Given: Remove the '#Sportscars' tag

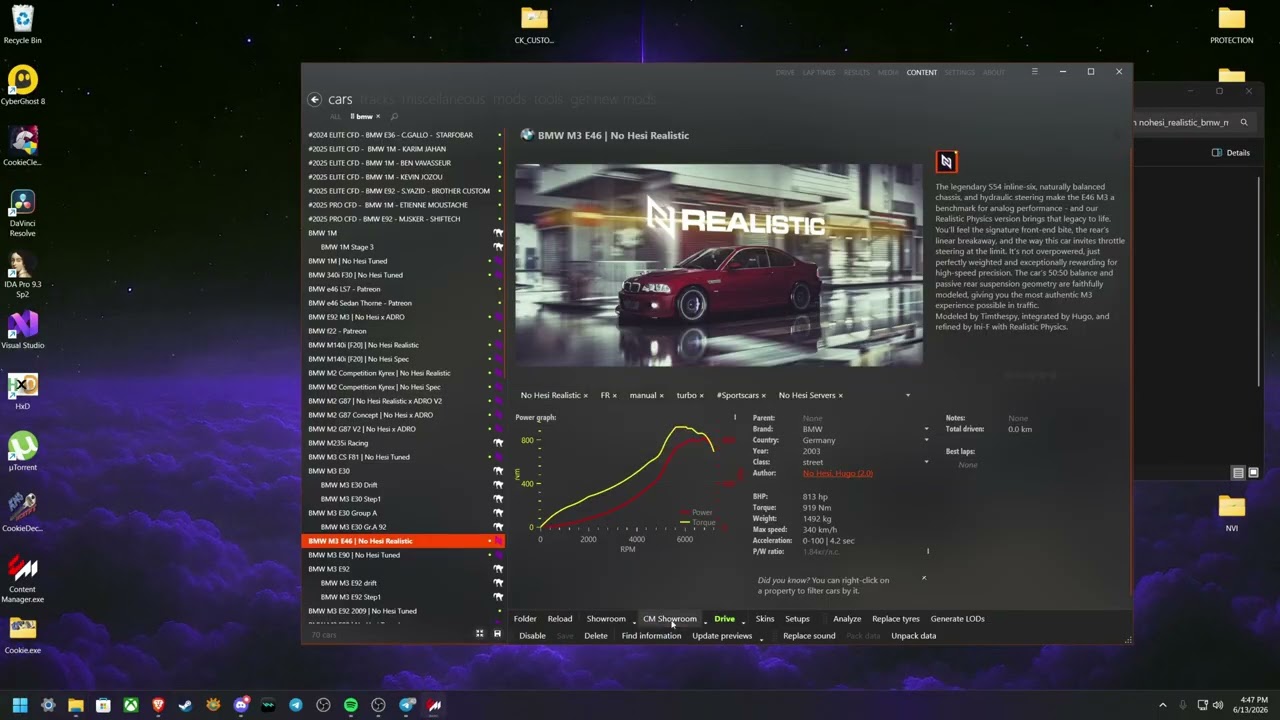Looking at the screenshot, I should click(x=764, y=396).
